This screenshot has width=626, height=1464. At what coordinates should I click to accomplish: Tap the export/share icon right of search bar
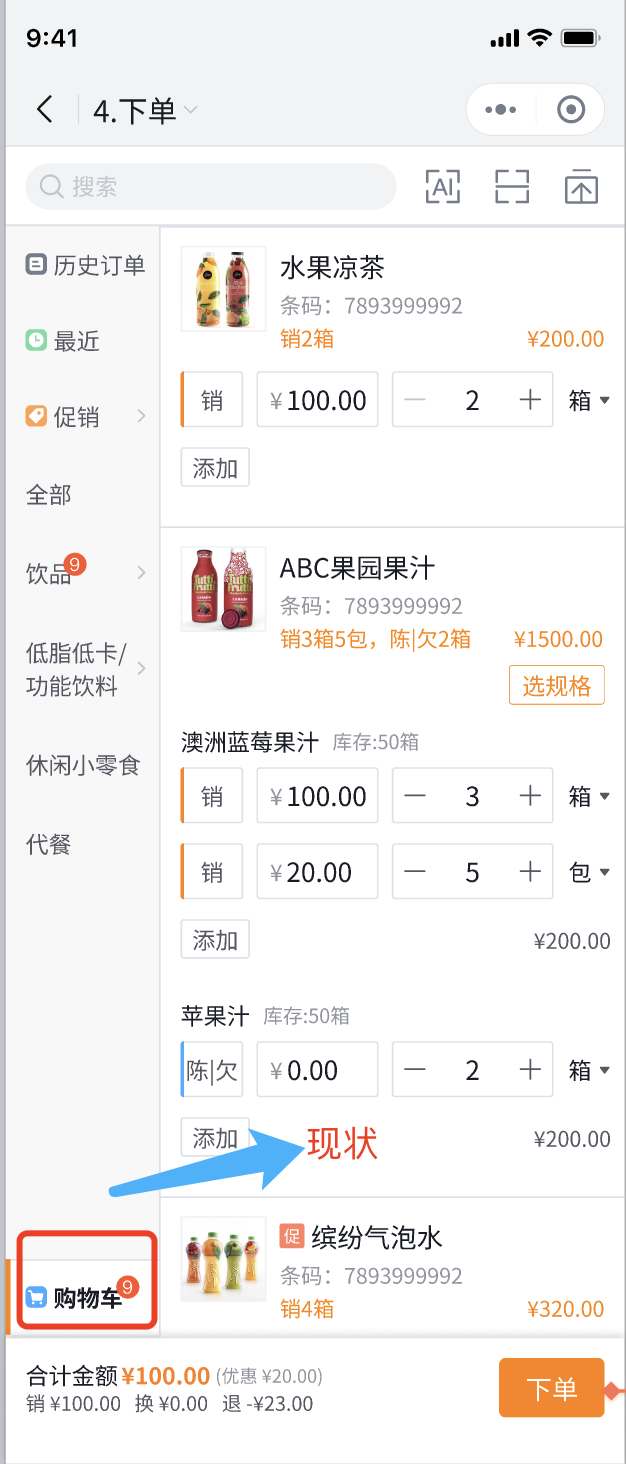pyautogui.click(x=580, y=186)
